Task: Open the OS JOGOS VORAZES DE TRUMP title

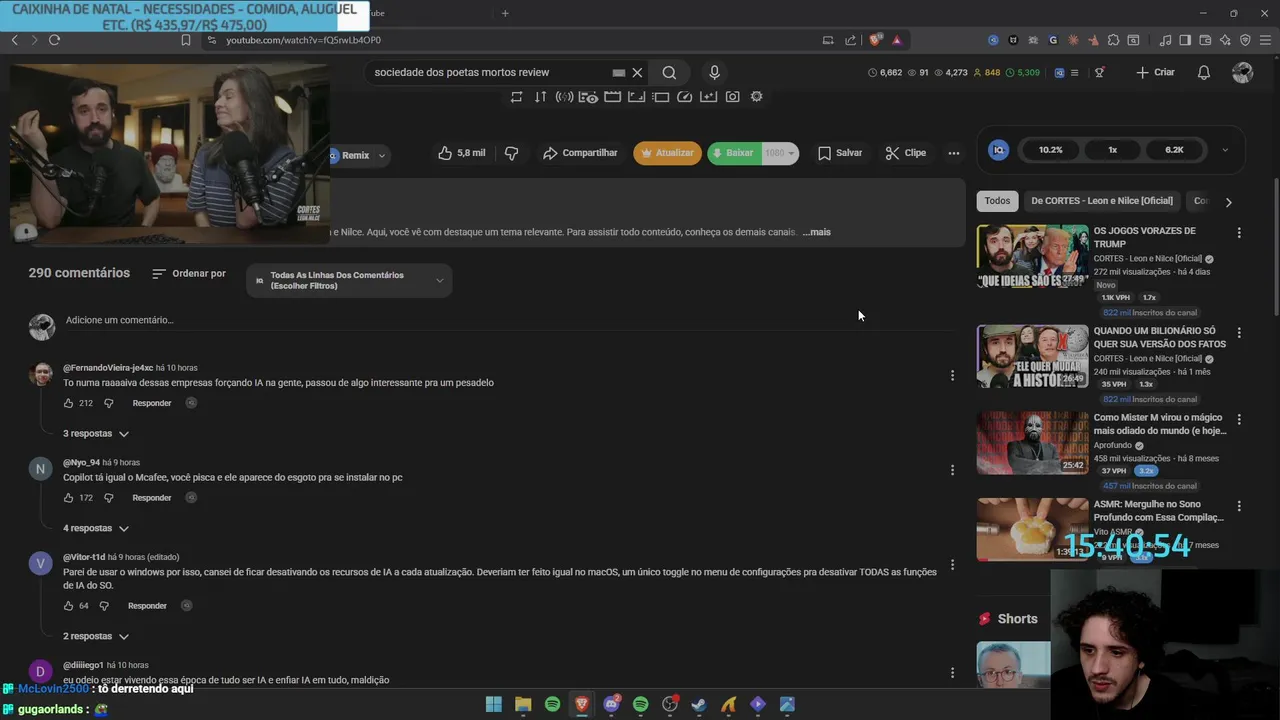Action: point(1144,237)
